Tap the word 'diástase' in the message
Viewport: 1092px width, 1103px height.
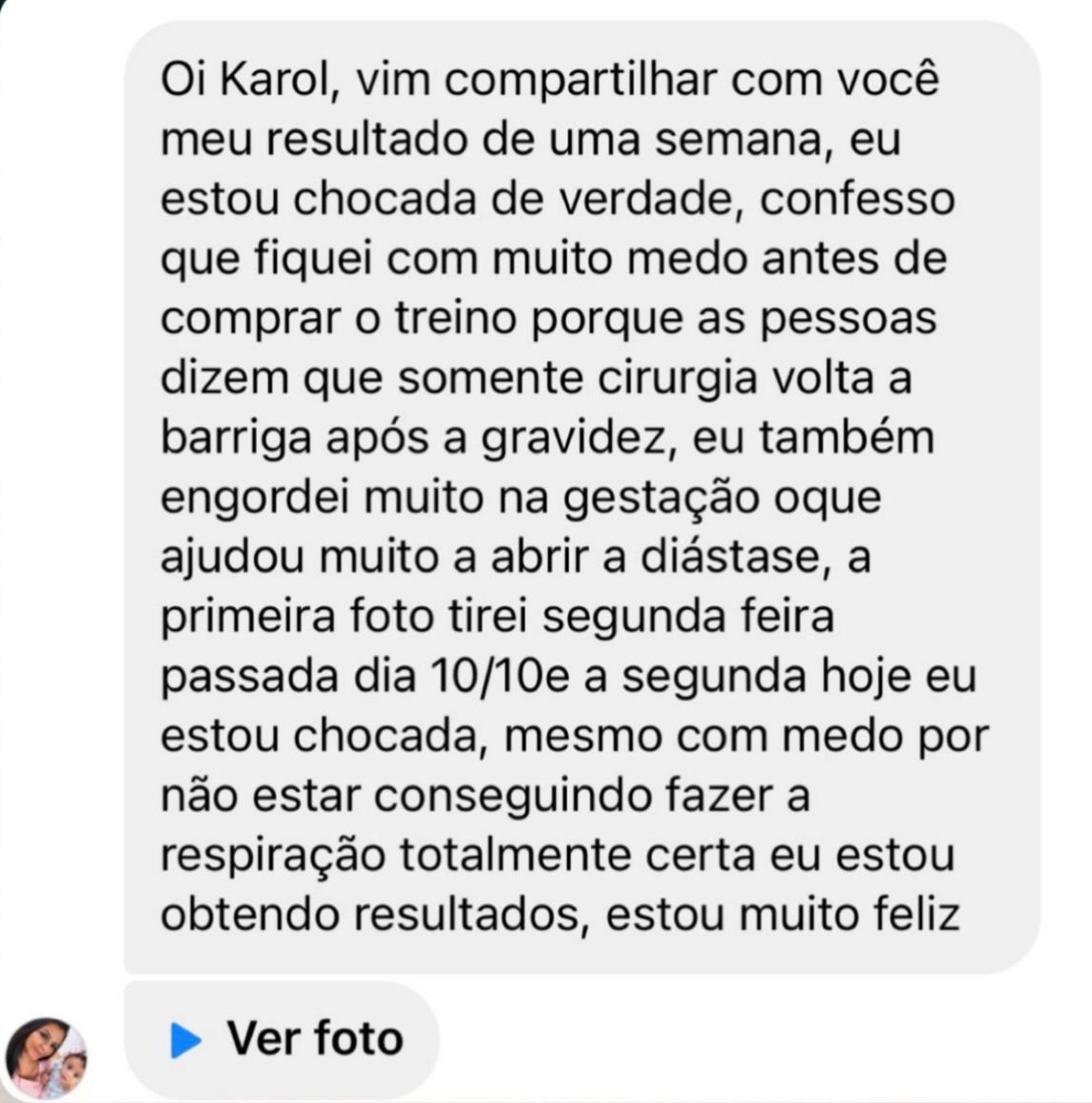click(730, 557)
